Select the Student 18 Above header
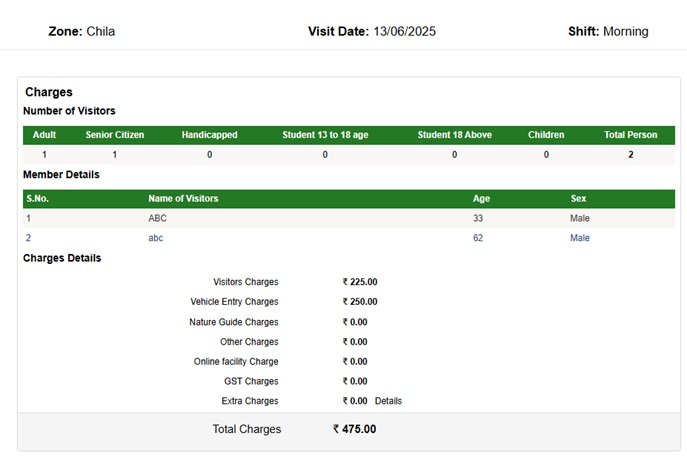Viewport: 687px width, 458px height. pyautogui.click(x=454, y=135)
